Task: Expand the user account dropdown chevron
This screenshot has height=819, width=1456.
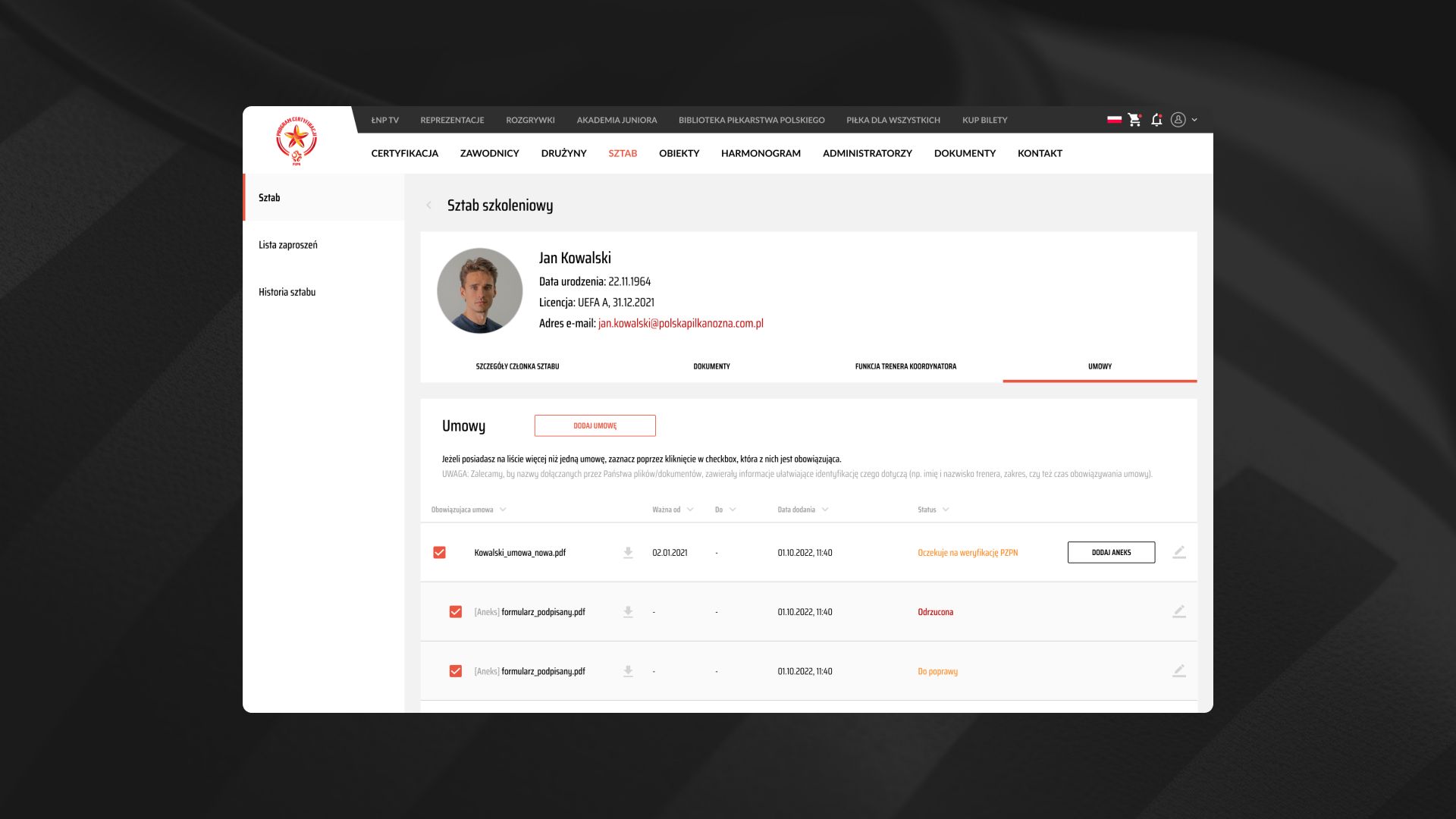Action: [x=1194, y=120]
